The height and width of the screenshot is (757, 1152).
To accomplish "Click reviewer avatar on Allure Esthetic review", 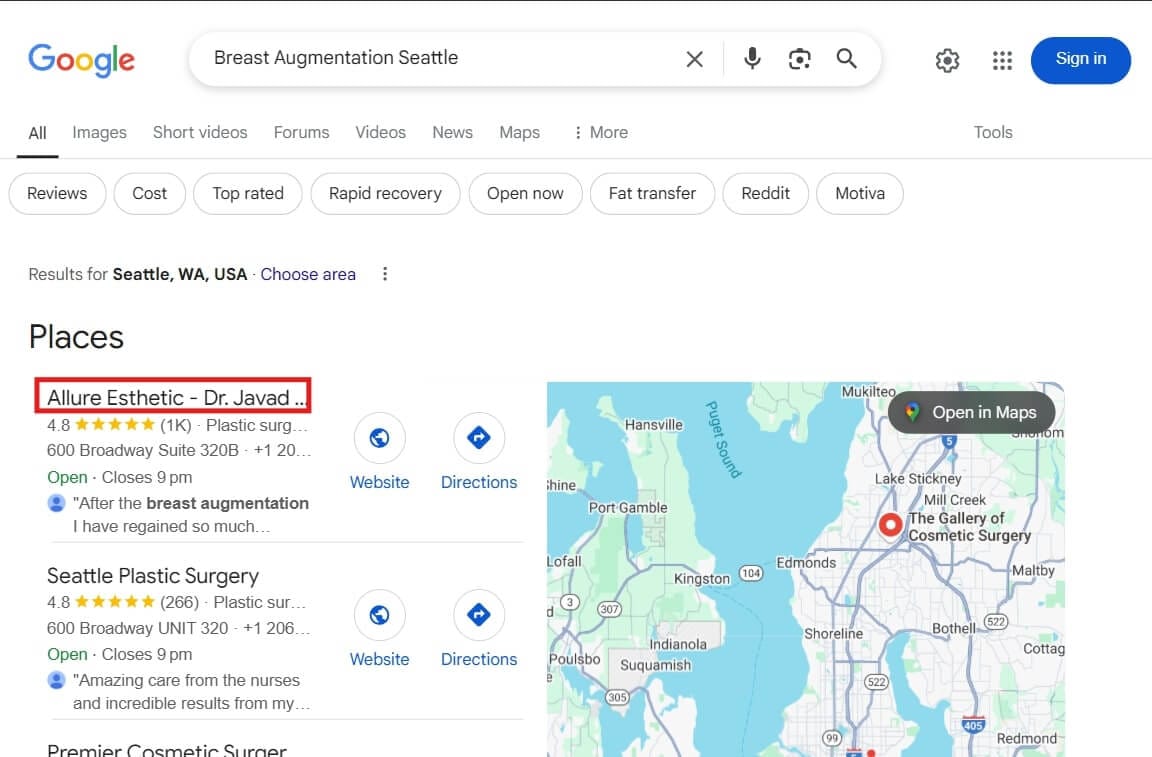I will (57, 503).
